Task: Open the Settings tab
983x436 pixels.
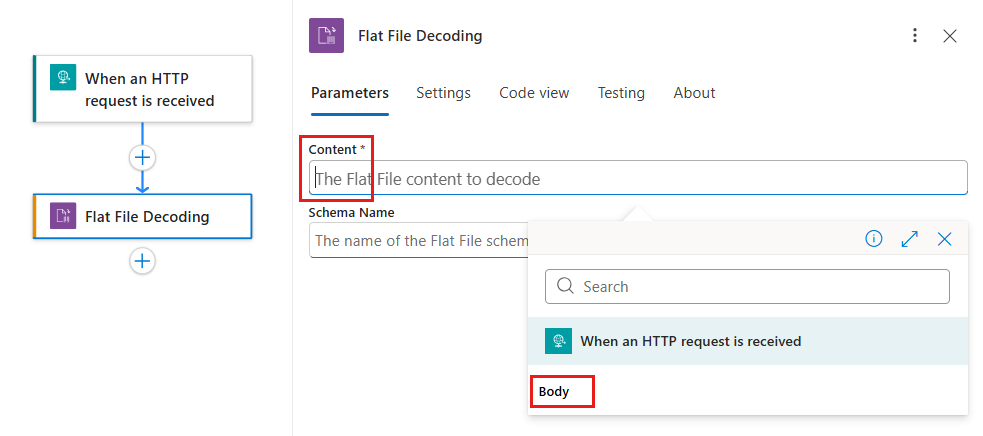Action: point(443,93)
